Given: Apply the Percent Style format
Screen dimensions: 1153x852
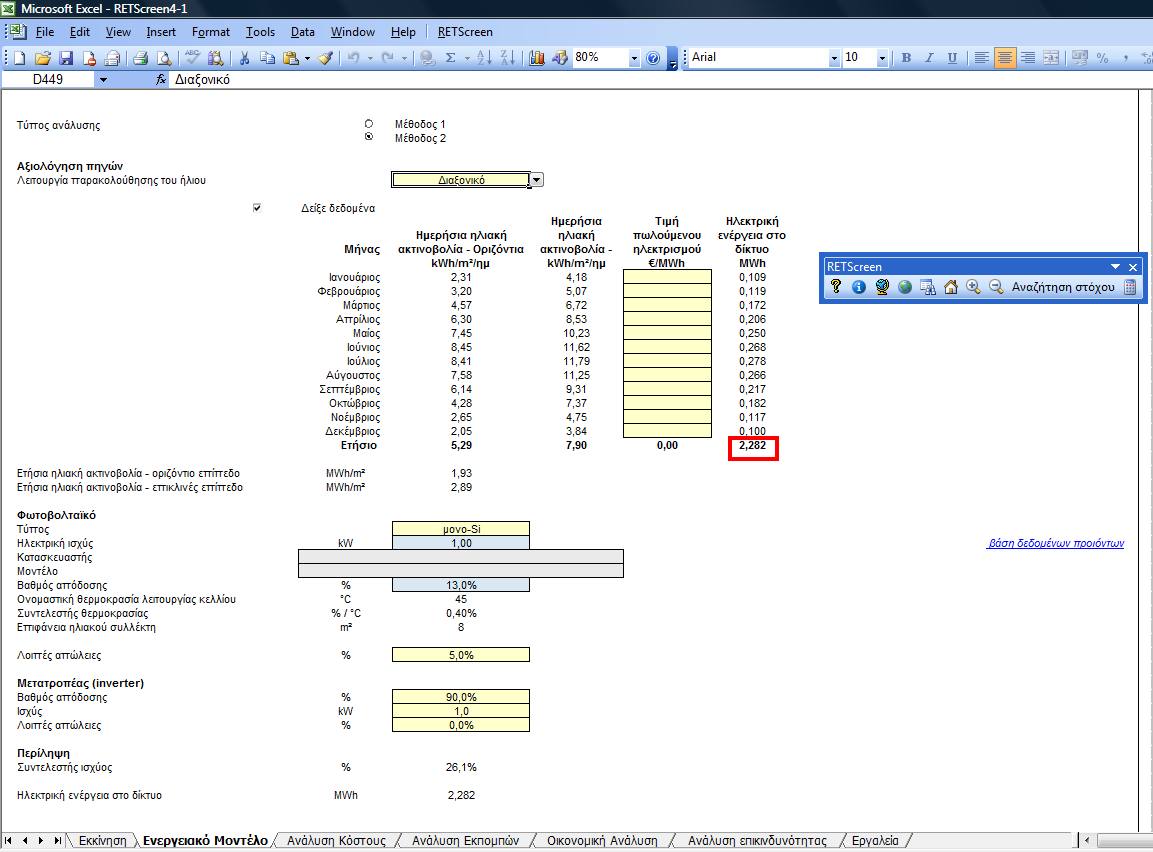Looking at the screenshot, I should point(1102,58).
